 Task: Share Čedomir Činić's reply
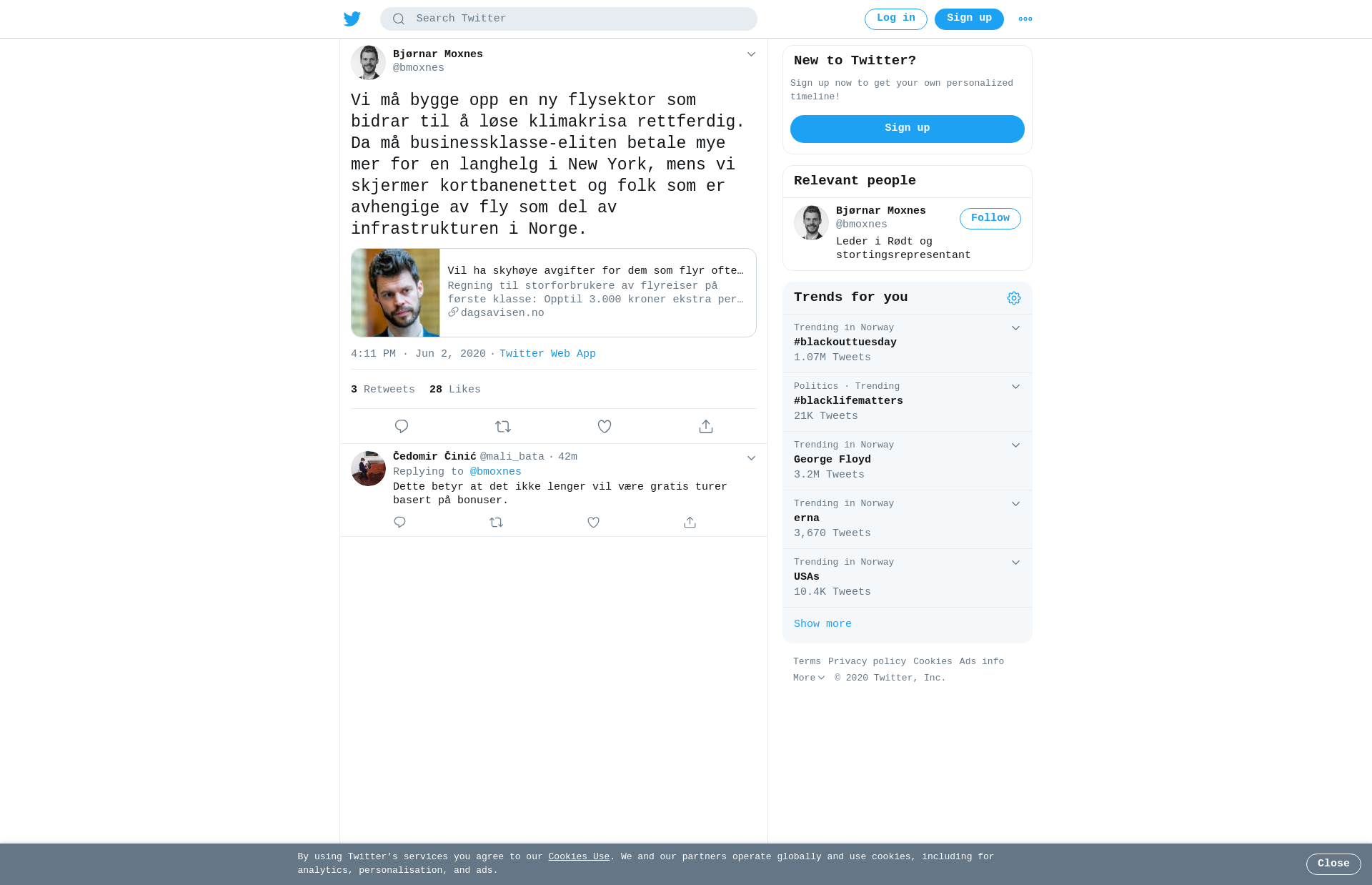(x=690, y=523)
